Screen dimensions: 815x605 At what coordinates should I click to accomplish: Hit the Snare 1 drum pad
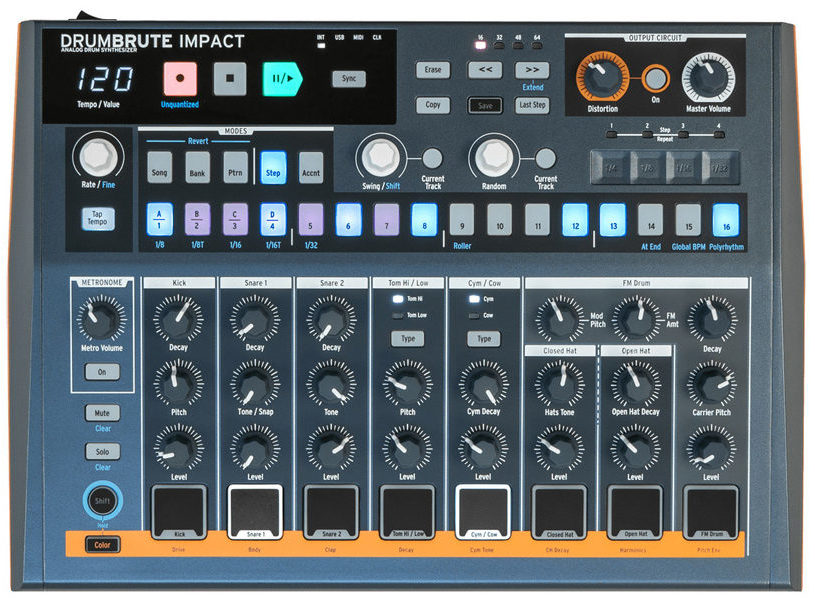(x=255, y=511)
